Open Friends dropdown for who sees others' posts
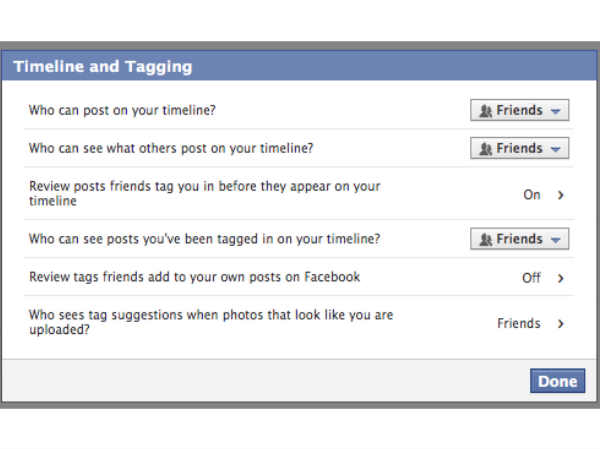Viewport: 600px width, 450px height. click(519, 149)
